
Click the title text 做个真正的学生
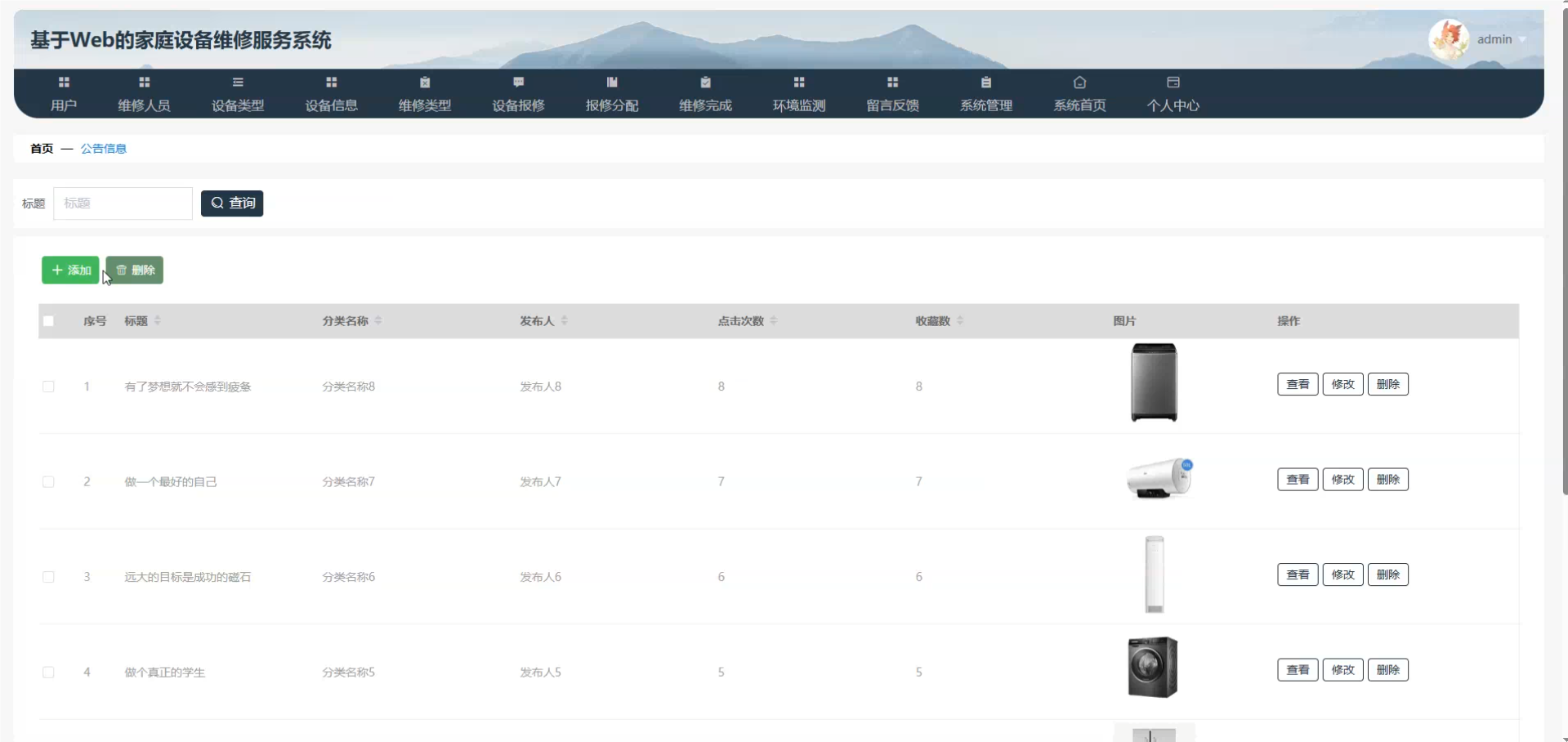tap(165, 673)
